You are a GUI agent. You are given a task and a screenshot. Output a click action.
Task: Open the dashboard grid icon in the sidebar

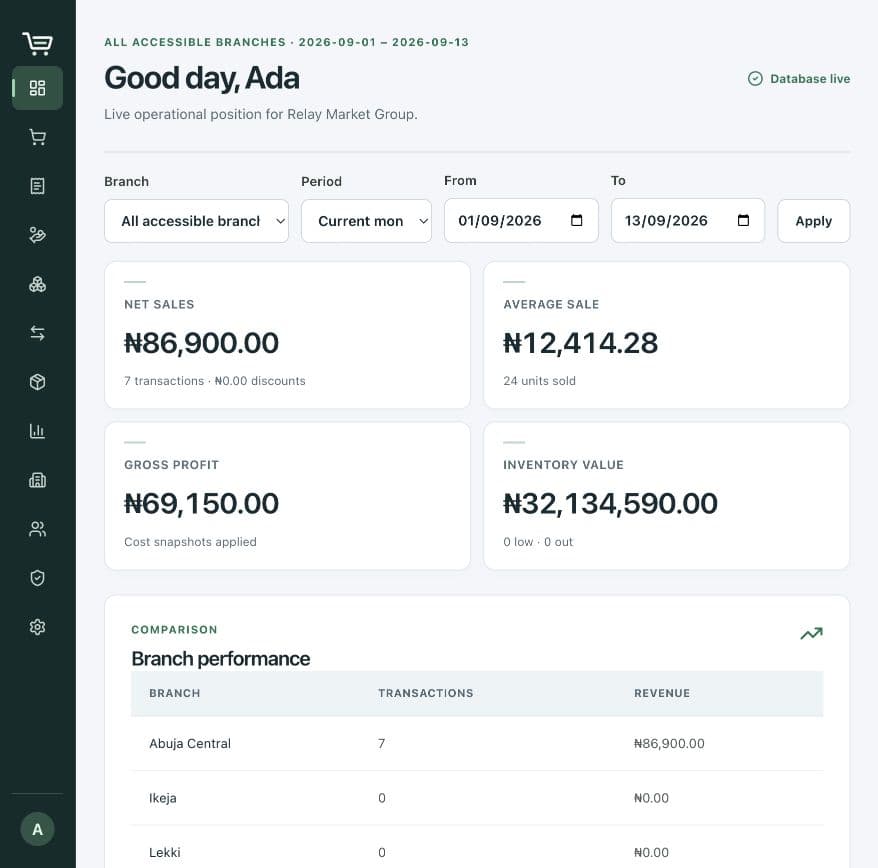pos(38,88)
